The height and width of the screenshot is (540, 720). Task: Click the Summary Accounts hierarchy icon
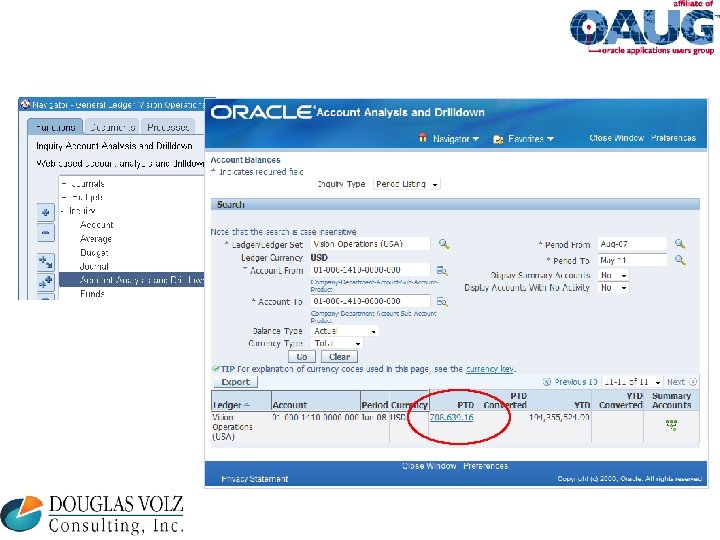tap(671, 425)
